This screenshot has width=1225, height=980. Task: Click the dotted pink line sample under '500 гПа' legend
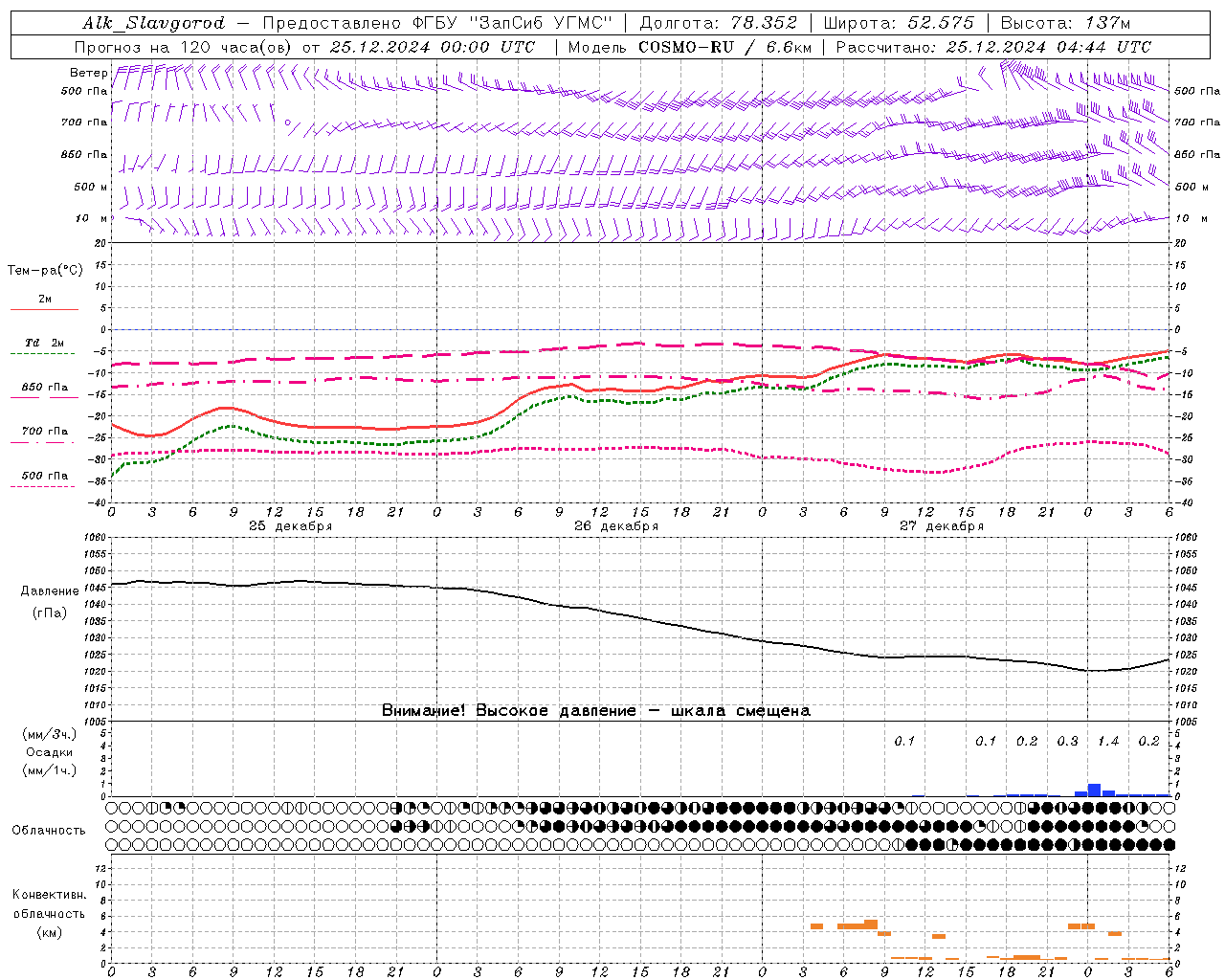[43, 486]
